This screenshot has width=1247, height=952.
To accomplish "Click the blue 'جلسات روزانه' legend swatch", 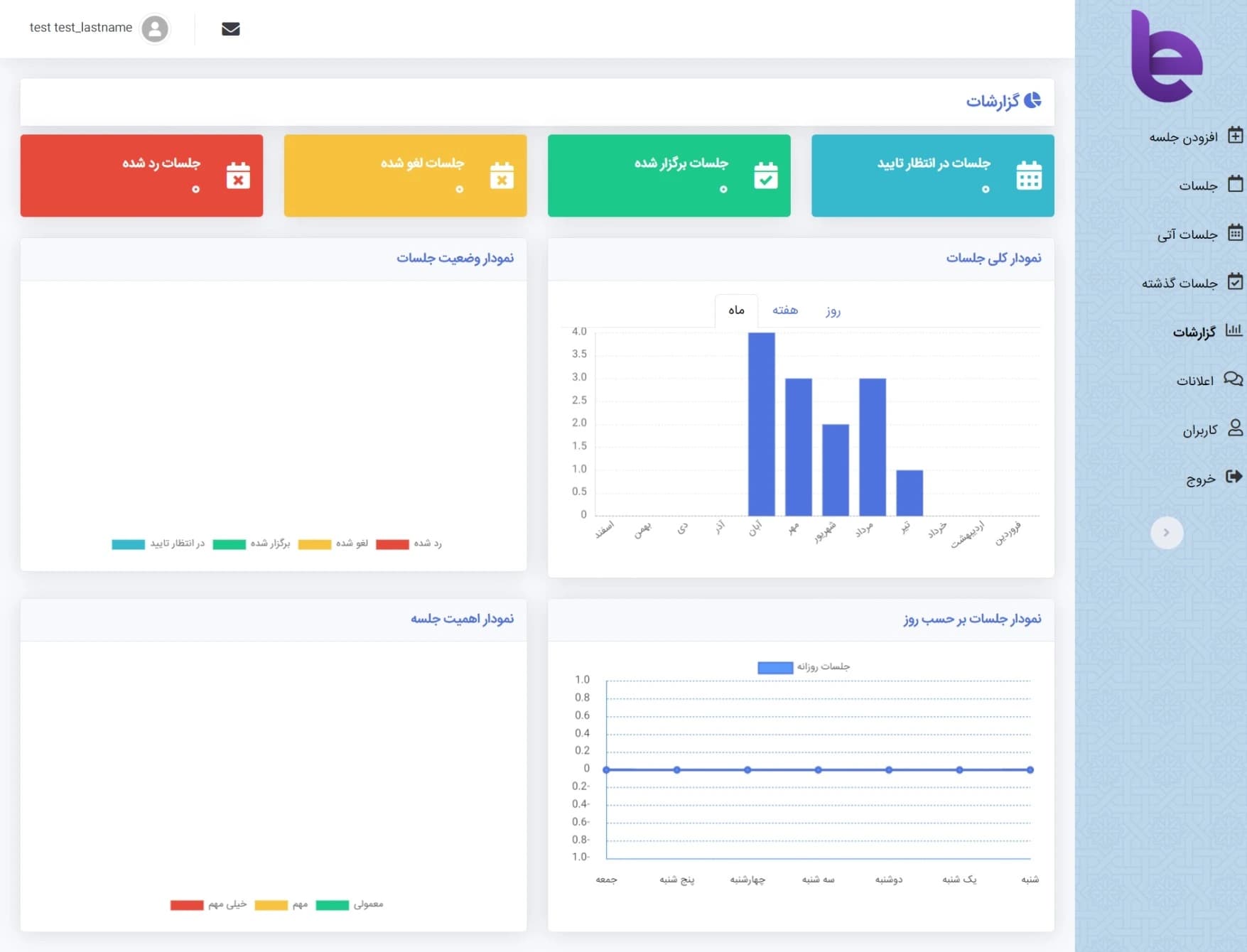I will point(775,667).
